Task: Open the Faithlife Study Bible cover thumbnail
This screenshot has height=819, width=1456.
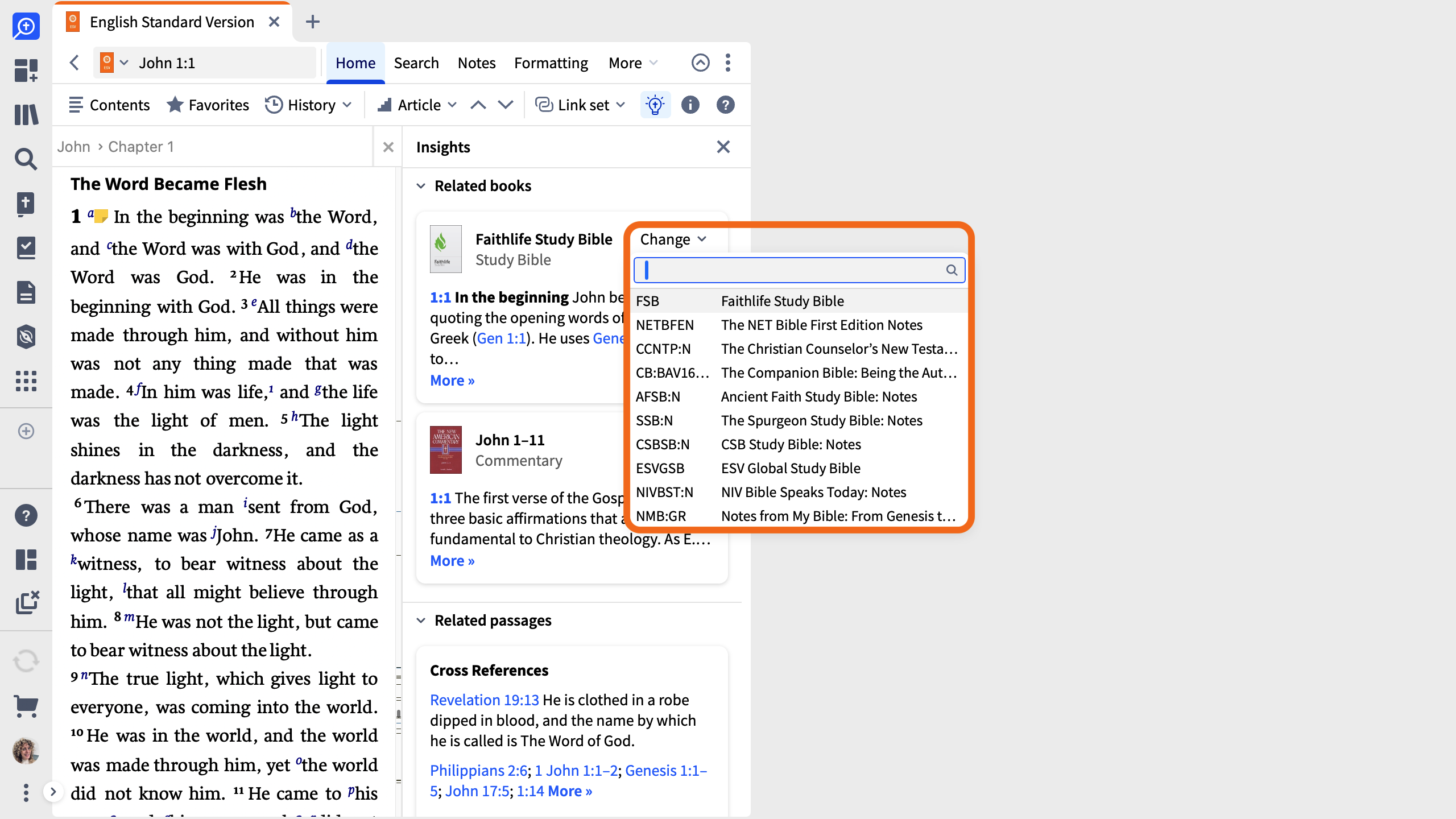Action: pos(446,249)
